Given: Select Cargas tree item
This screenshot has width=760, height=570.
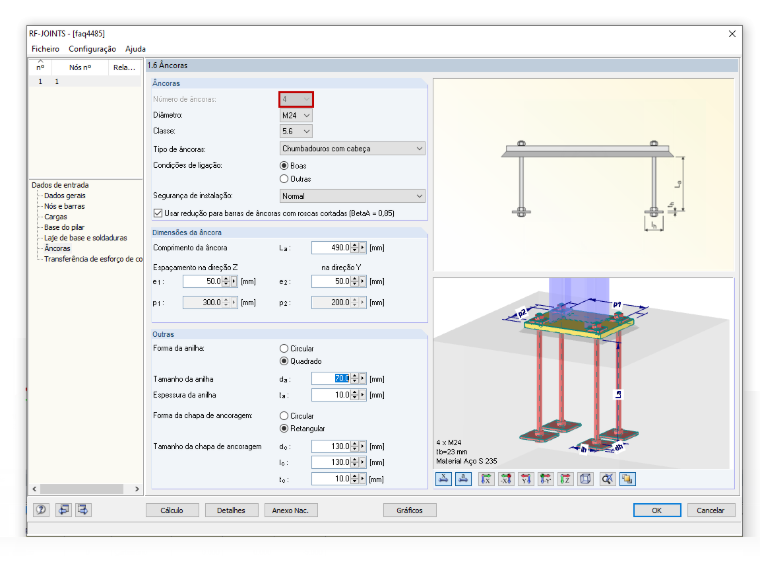Looking at the screenshot, I should [x=55, y=217].
